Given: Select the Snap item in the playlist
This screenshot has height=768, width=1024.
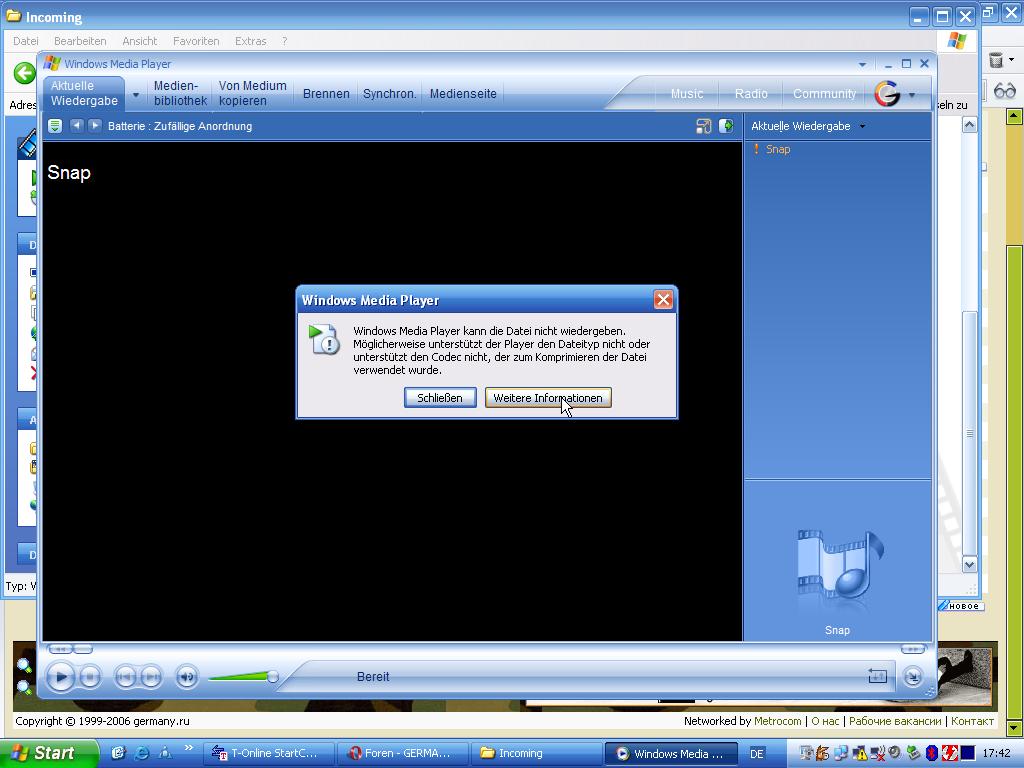Looking at the screenshot, I should click(777, 149).
